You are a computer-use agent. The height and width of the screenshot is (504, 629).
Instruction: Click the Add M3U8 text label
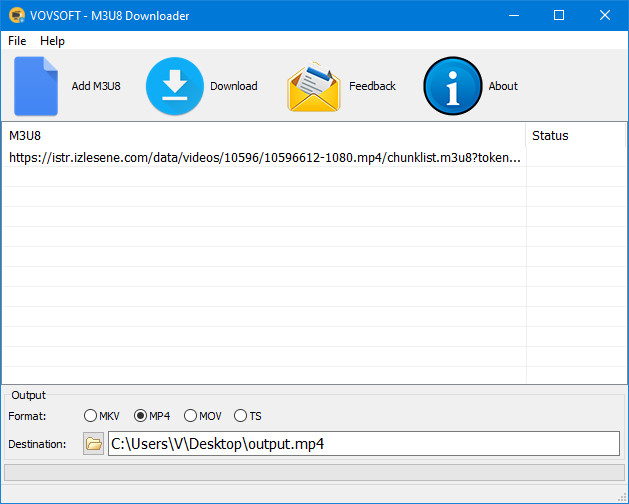(96, 86)
